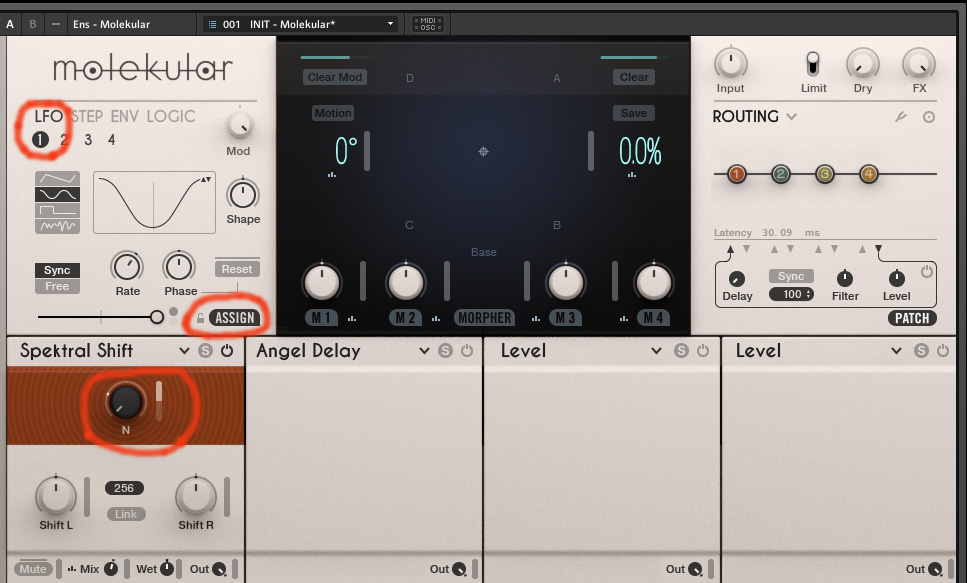Click orange routing node 1

[737, 174]
